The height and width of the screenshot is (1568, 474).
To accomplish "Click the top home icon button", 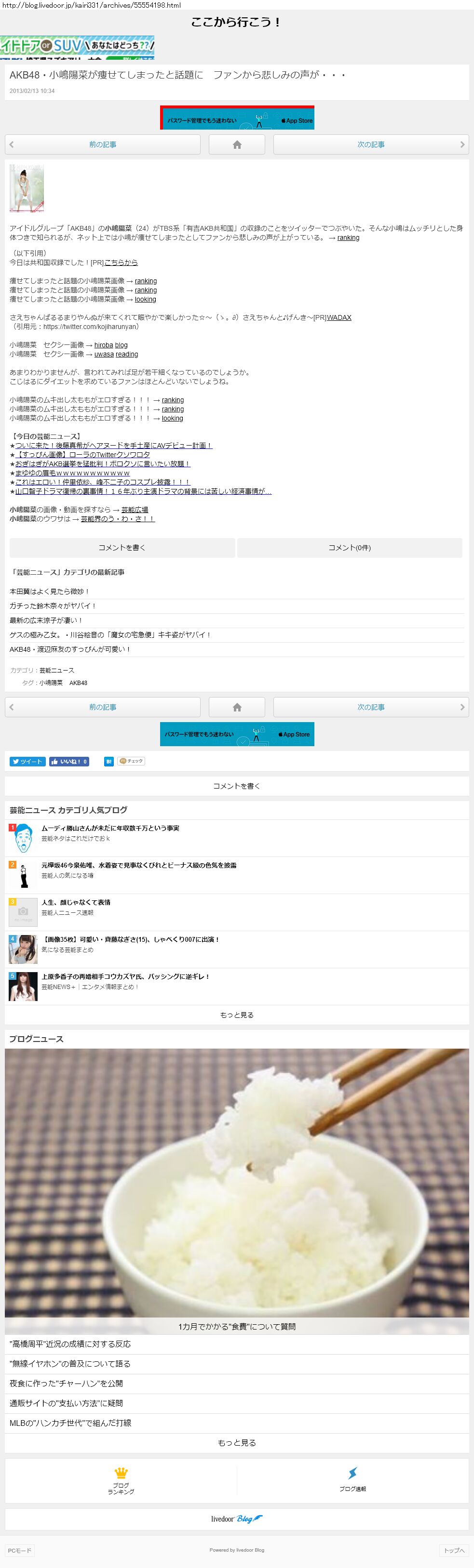I will click(x=237, y=144).
